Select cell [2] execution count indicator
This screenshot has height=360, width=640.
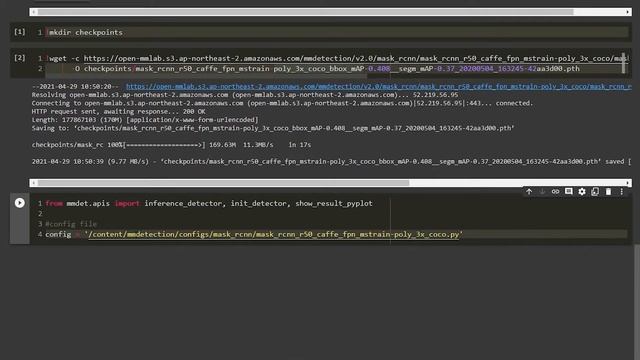pos(20,58)
